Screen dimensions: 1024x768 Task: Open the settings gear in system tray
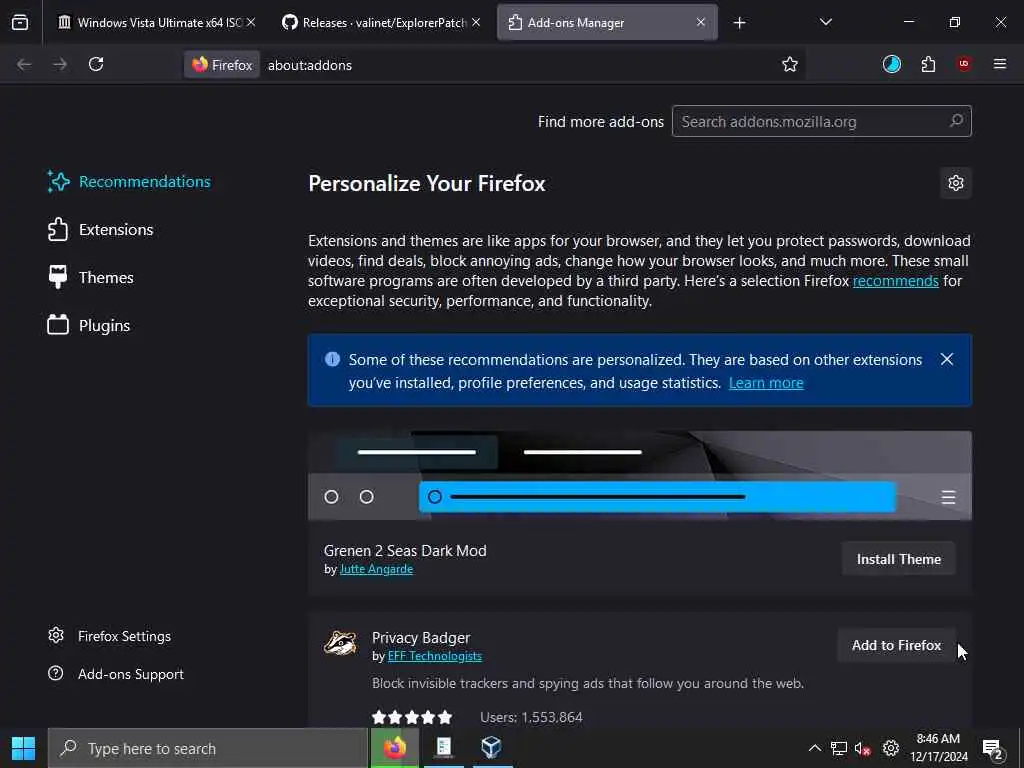pyautogui.click(x=890, y=748)
